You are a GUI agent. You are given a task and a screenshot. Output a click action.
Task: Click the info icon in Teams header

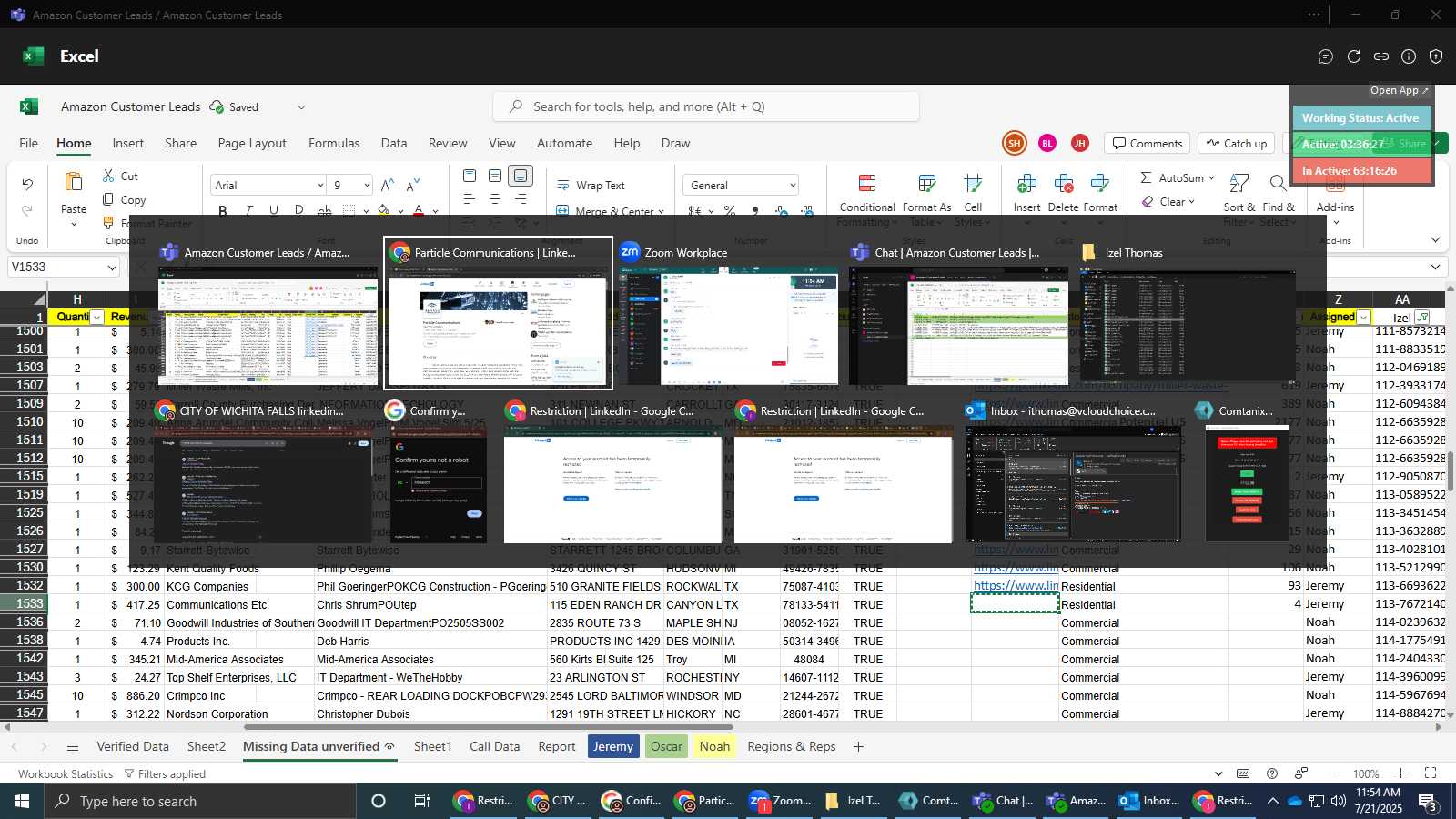pyautogui.click(x=1409, y=56)
